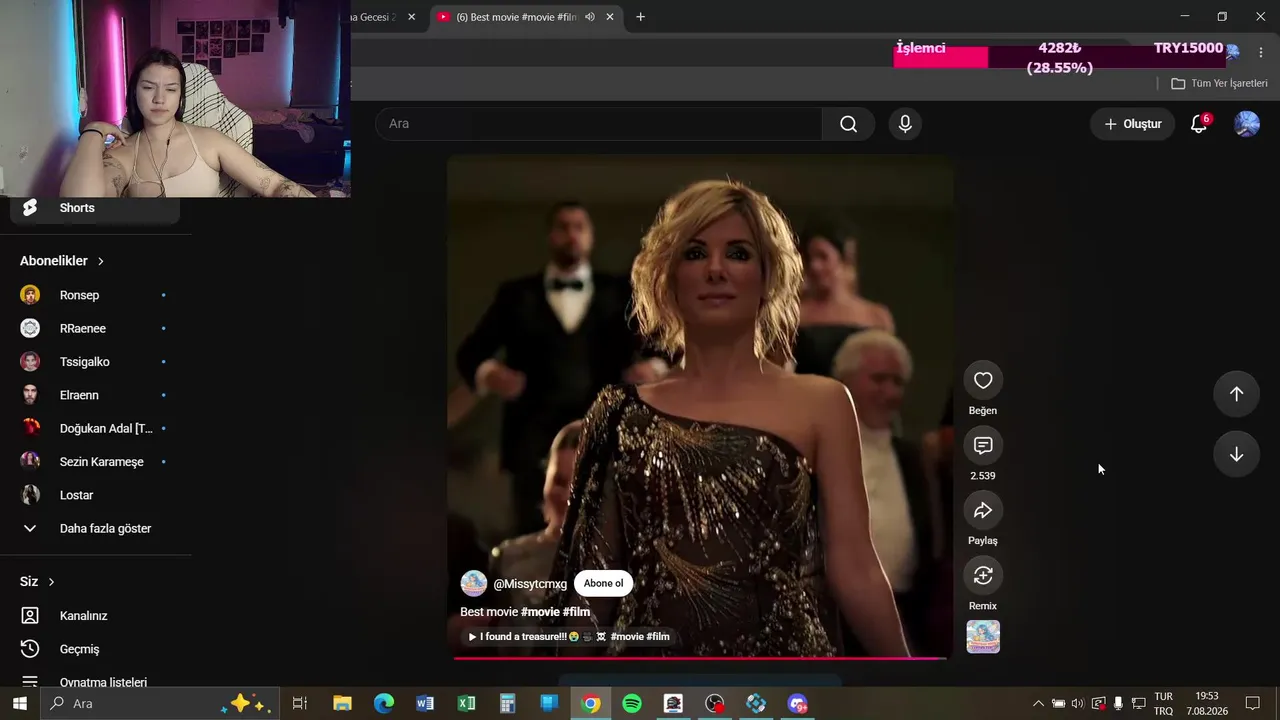Open Shorts in the sidebar
The width and height of the screenshot is (1280, 720).
(95, 208)
